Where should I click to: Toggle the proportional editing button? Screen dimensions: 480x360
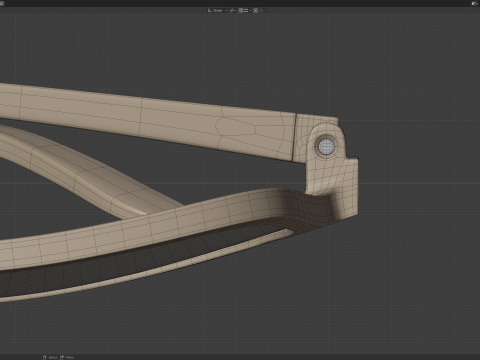(x=255, y=11)
